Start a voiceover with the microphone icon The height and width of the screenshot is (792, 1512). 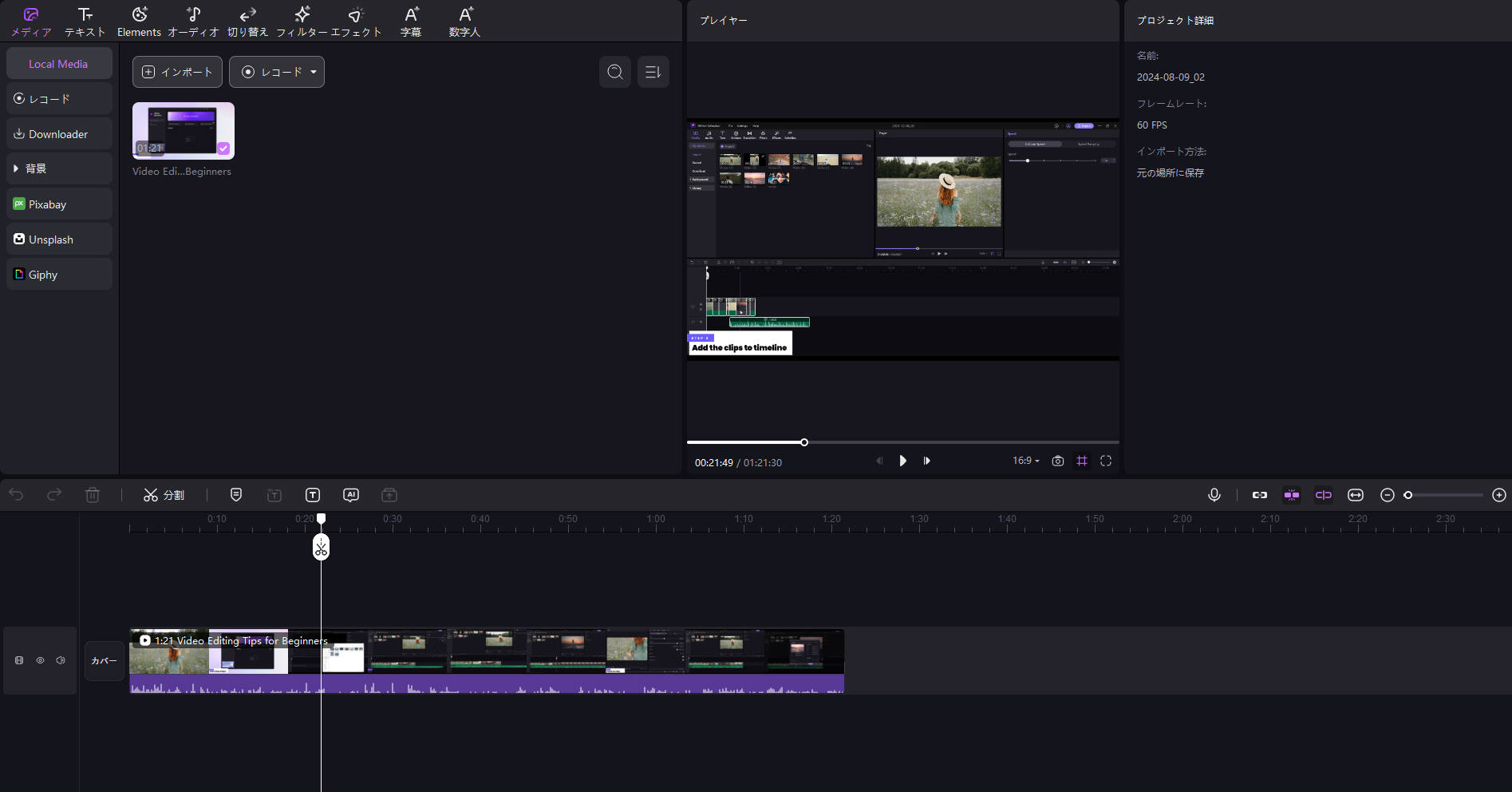(1214, 495)
